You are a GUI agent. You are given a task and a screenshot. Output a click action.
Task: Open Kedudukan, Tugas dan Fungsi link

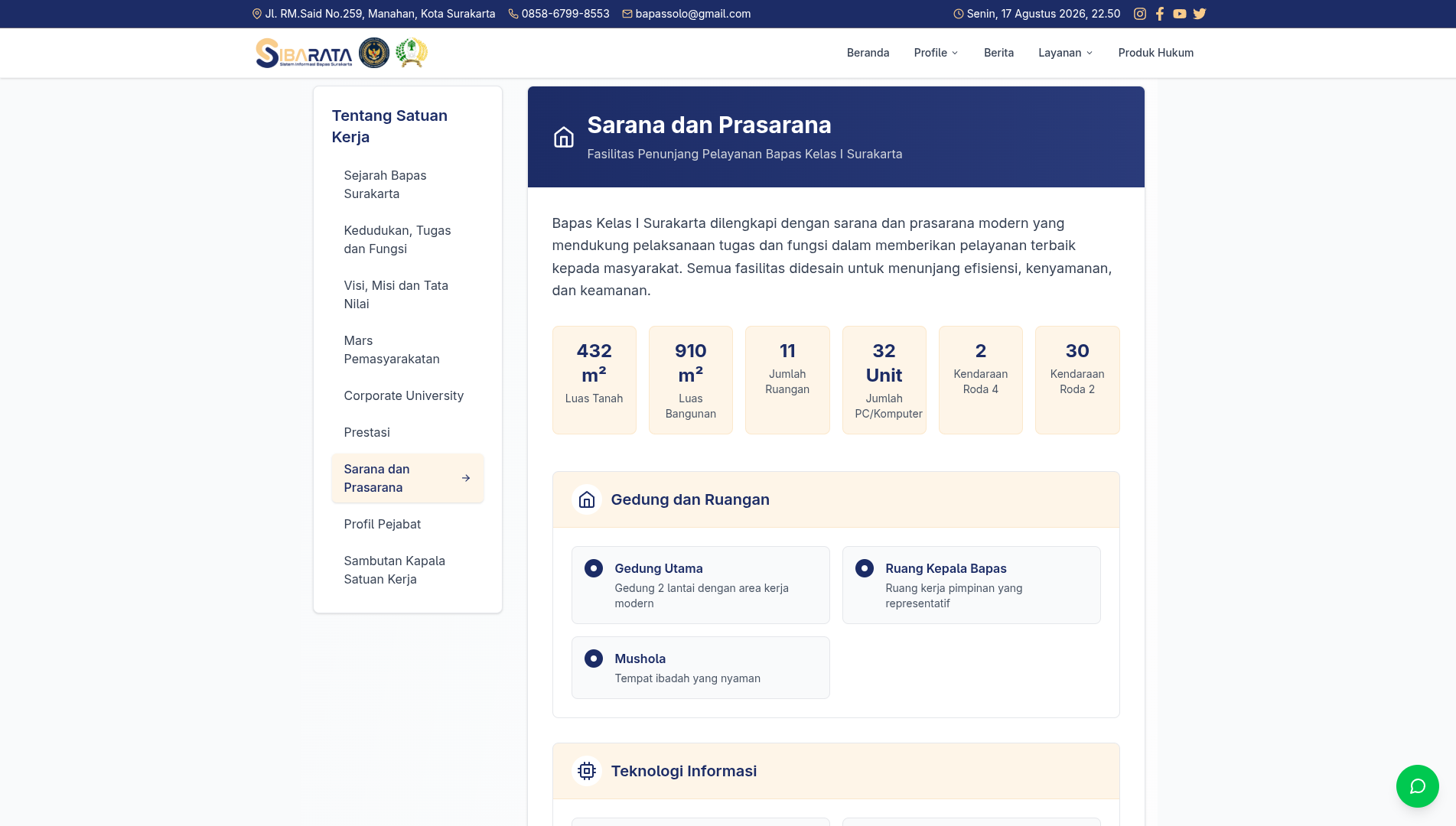[x=408, y=239]
